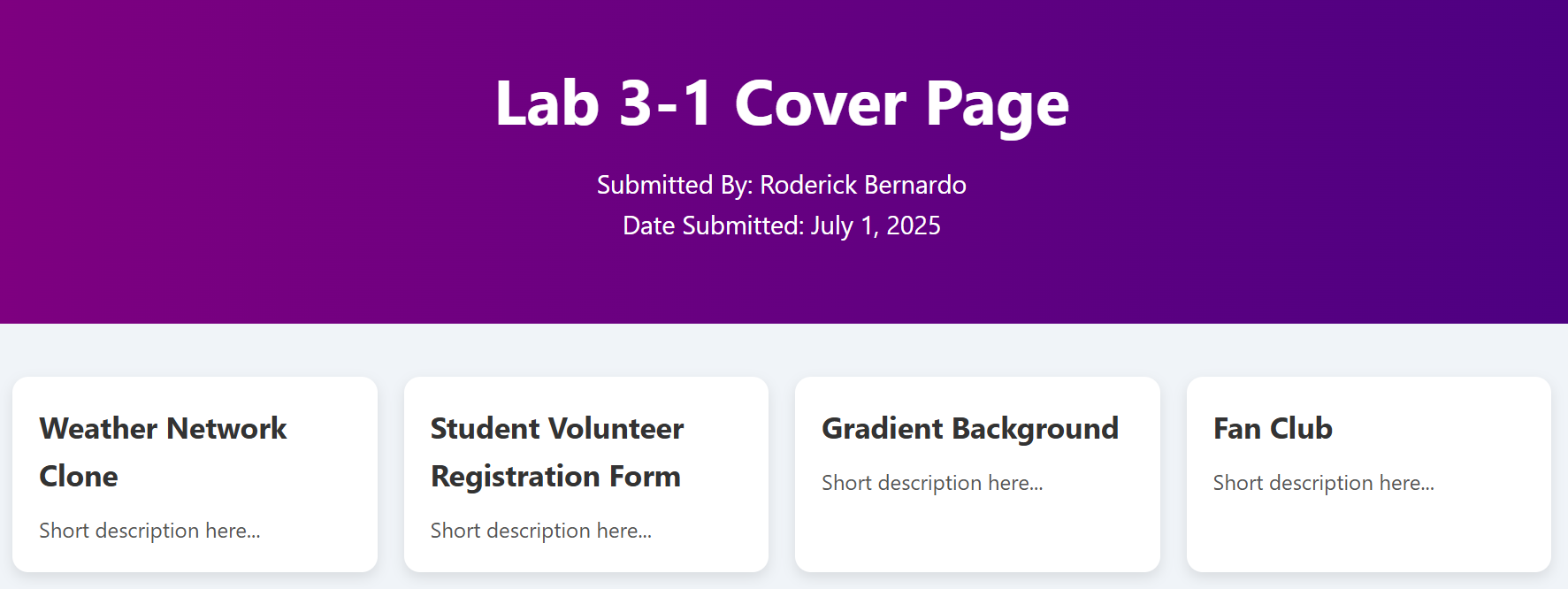Screen dimensions: 1568x589
Task: Open the Fan Club card title
Action: [x=1273, y=429]
